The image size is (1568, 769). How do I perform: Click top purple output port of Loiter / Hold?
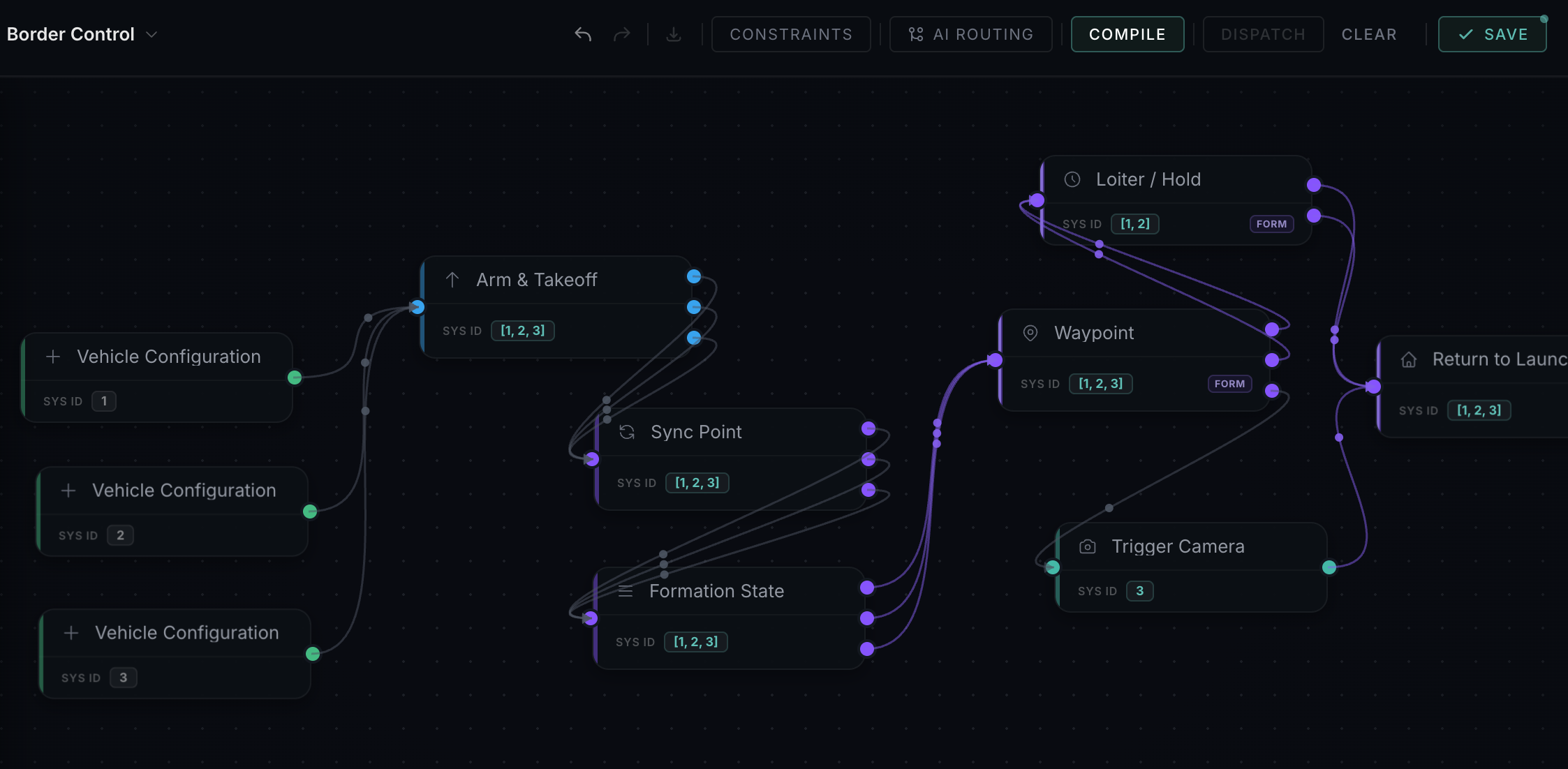(x=1314, y=185)
